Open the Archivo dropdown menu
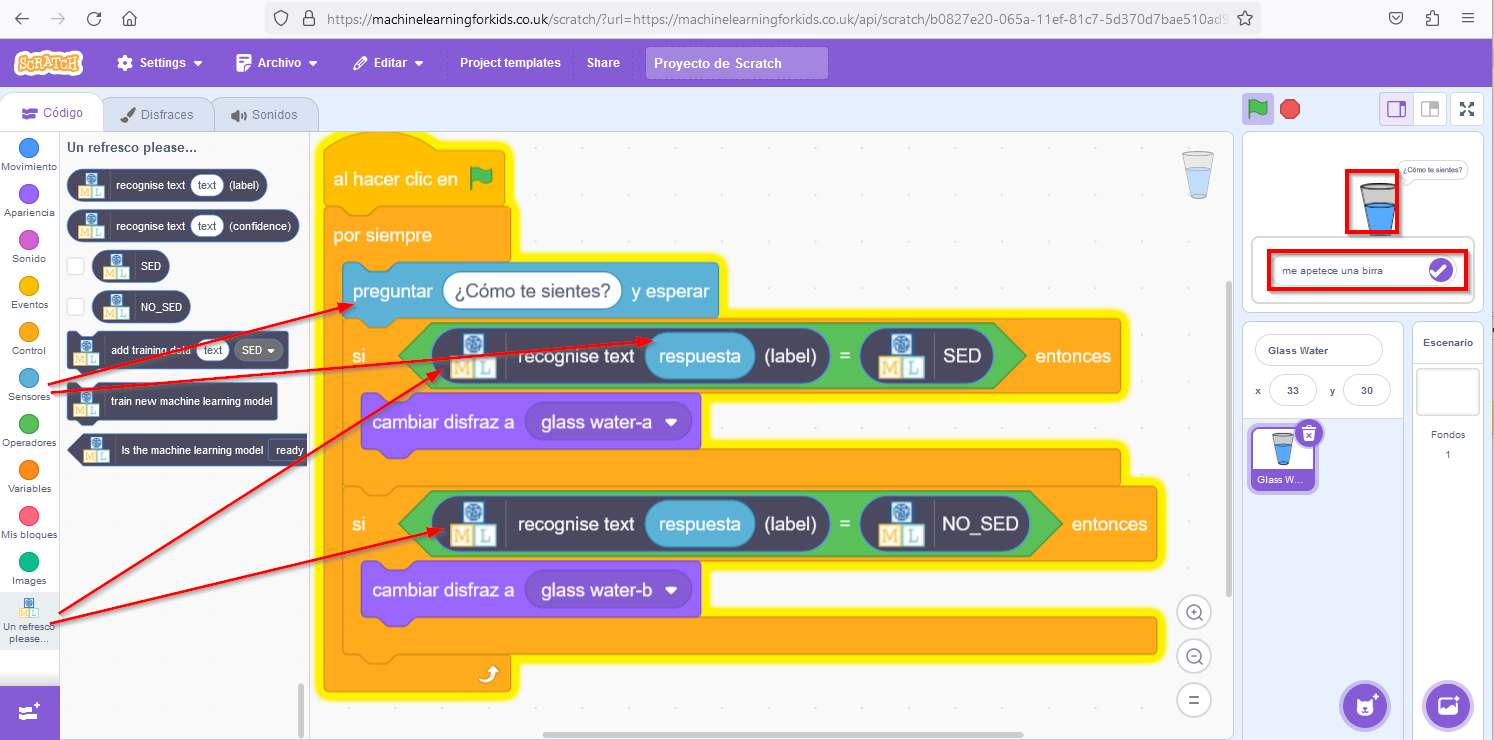This screenshot has width=1494, height=740. [277, 63]
